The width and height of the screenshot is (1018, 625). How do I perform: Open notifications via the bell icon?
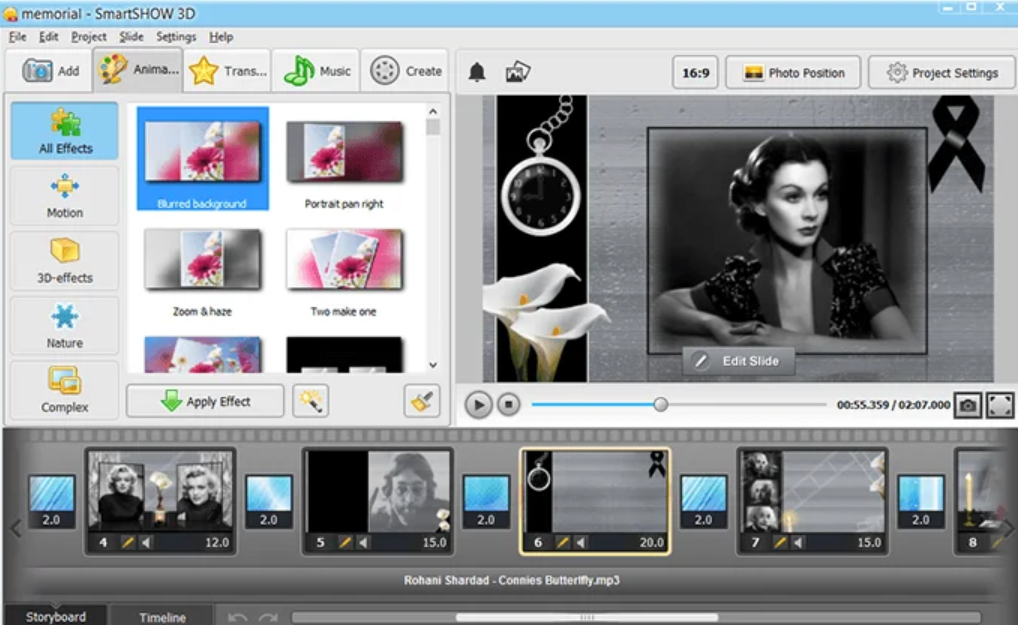[478, 71]
